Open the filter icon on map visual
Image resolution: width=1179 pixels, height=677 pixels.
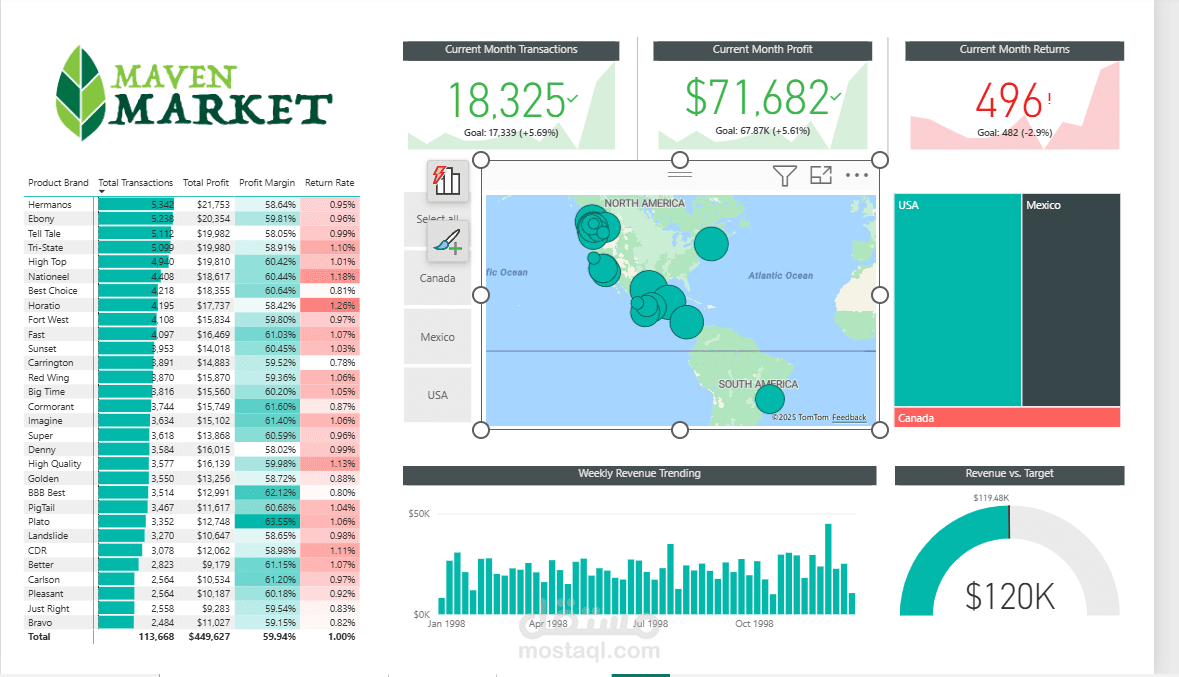(x=784, y=176)
